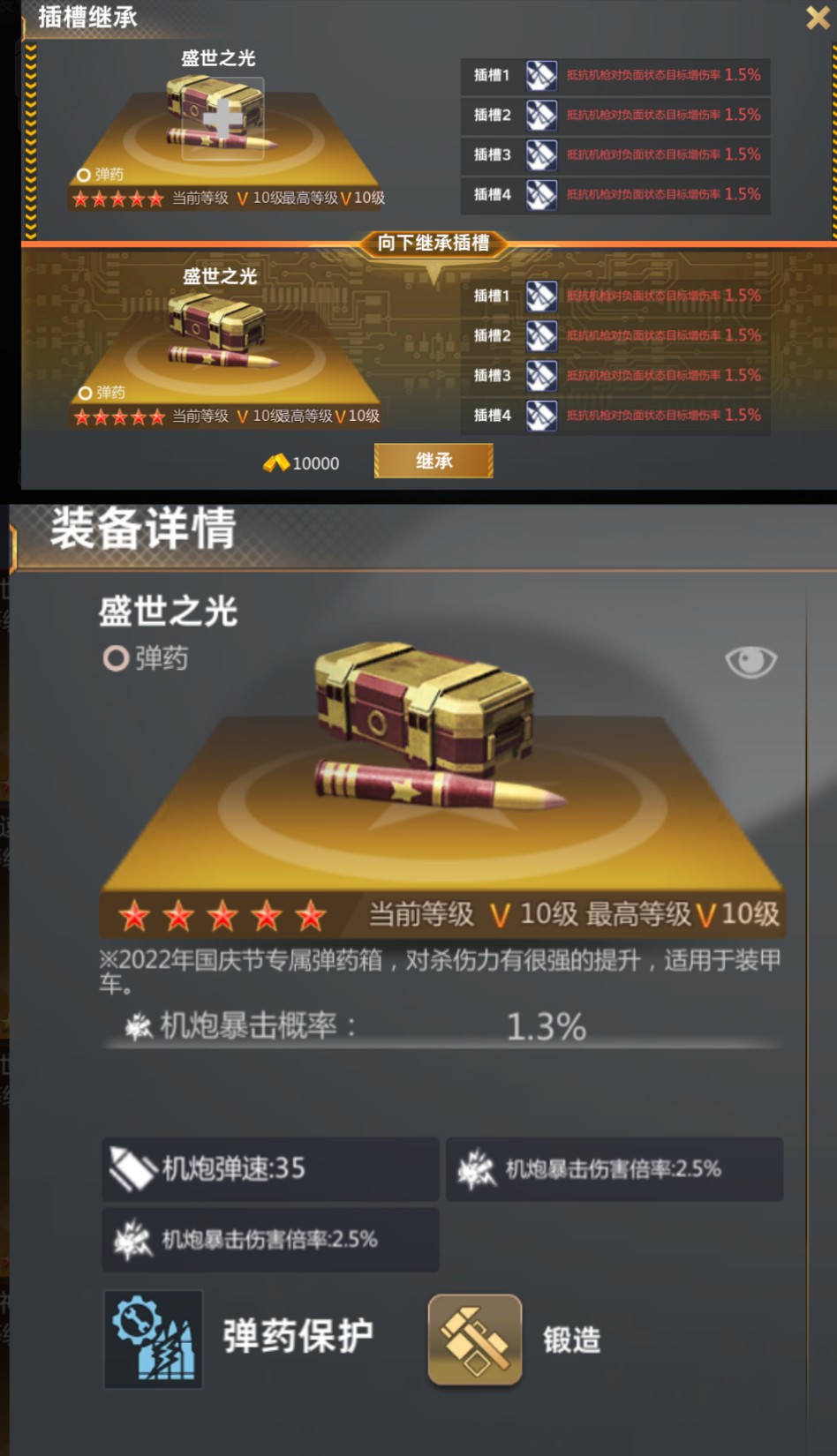Select the upper panel 插槽2 row

tap(615, 115)
